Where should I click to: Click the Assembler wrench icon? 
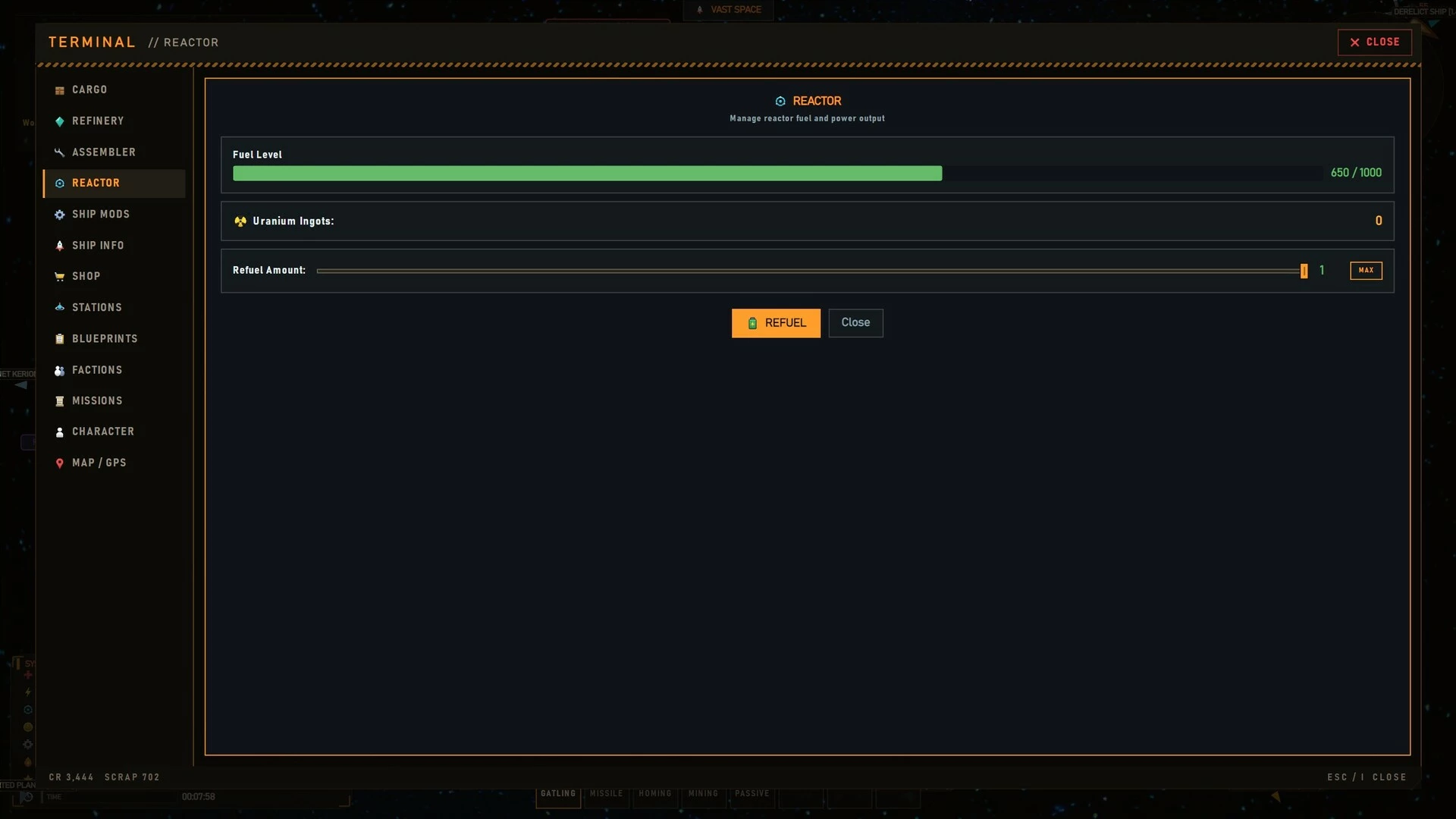(x=59, y=152)
